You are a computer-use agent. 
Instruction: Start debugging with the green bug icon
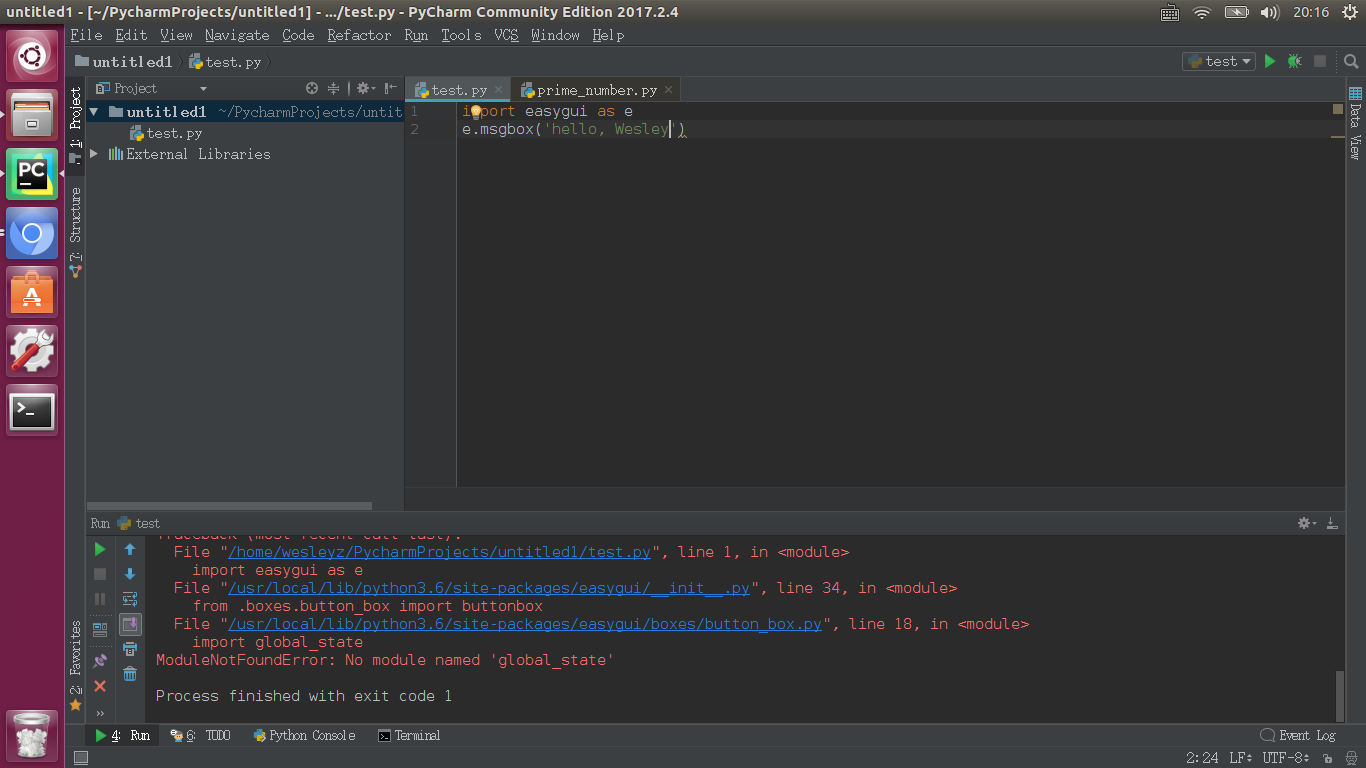click(1294, 61)
